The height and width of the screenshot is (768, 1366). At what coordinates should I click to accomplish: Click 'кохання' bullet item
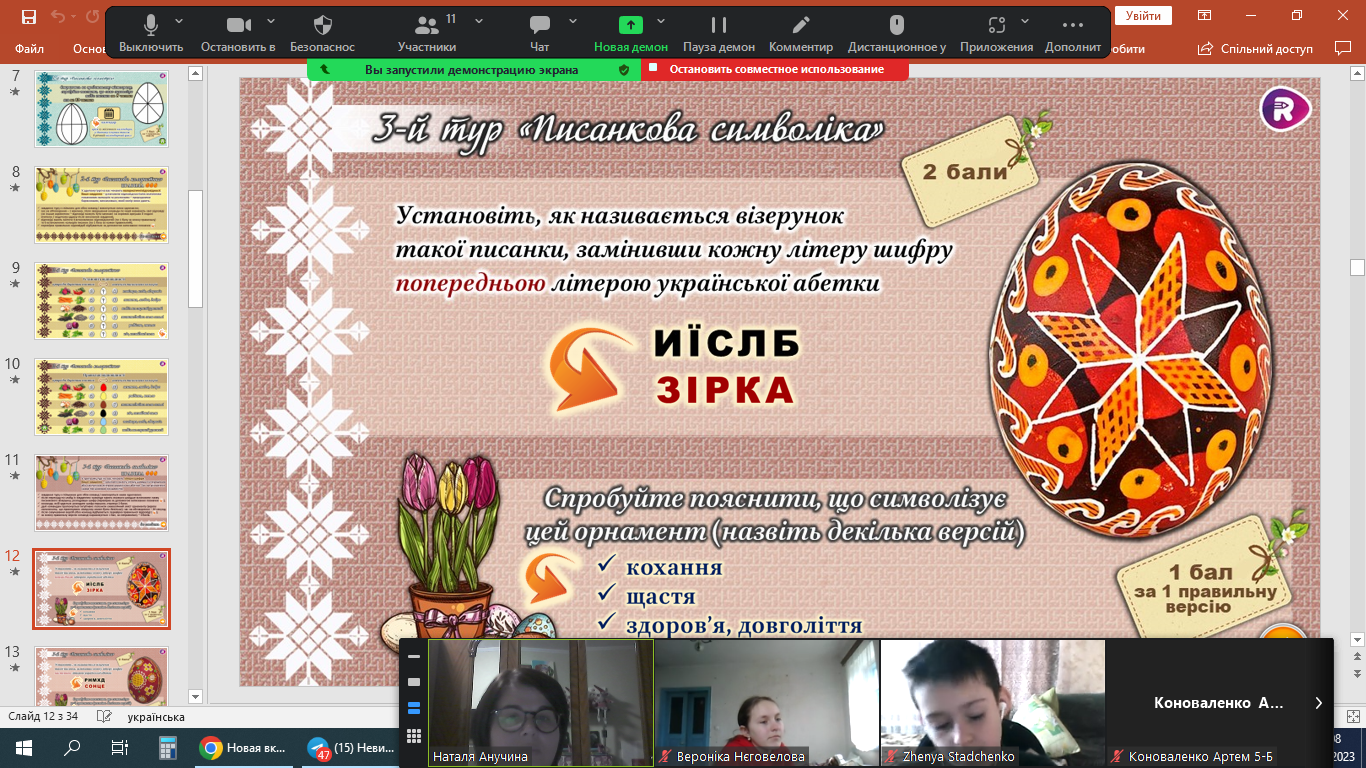(674, 568)
